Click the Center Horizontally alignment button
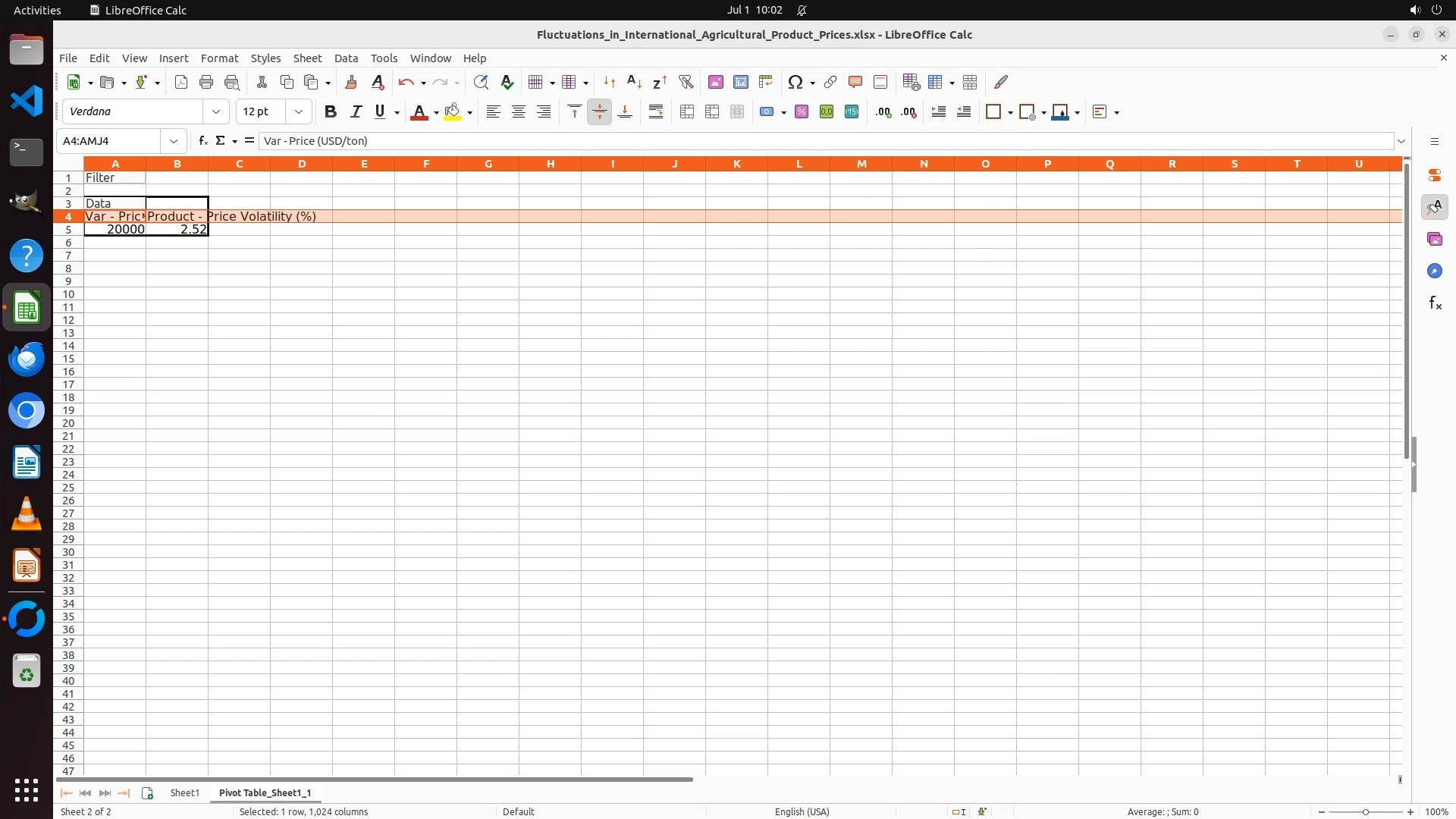This screenshot has height=819, width=1456. coord(519,112)
